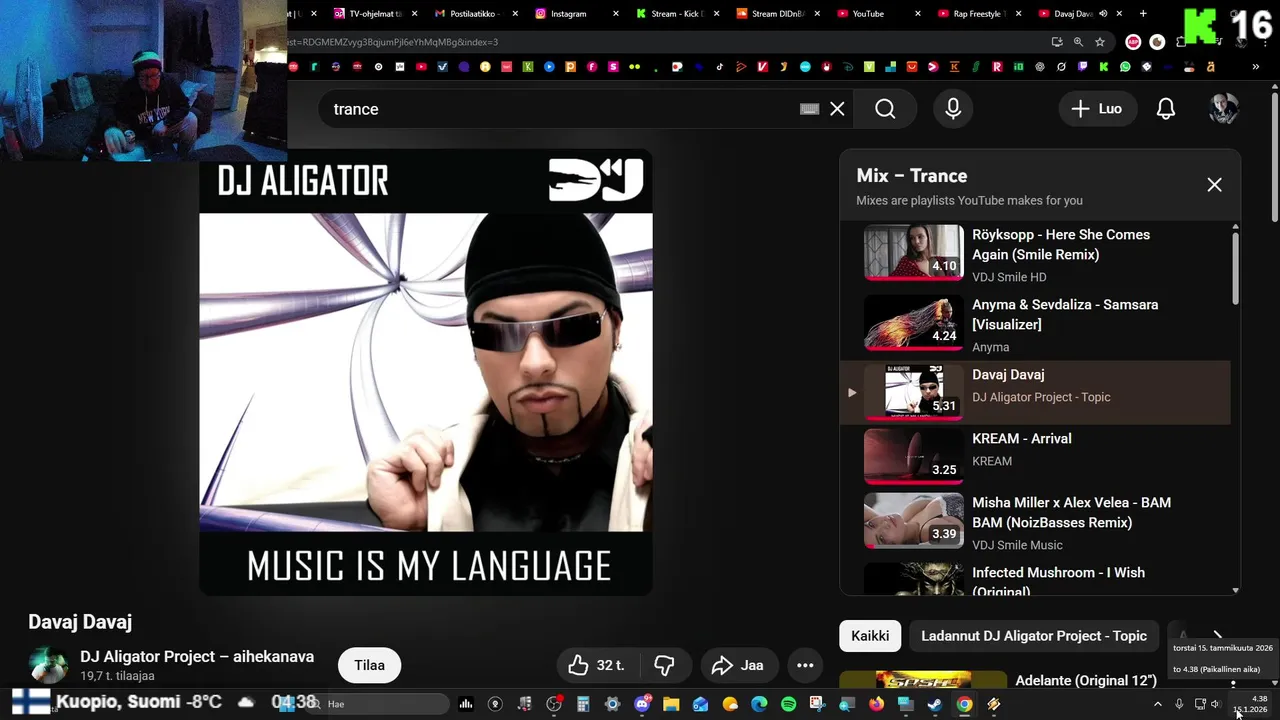
Task: Open Microsoft Edge from the taskbar
Action: click(x=759, y=704)
